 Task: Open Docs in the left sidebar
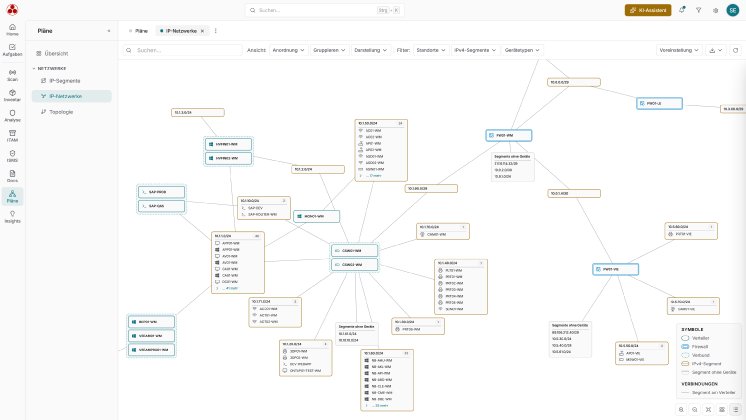point(12,176)
